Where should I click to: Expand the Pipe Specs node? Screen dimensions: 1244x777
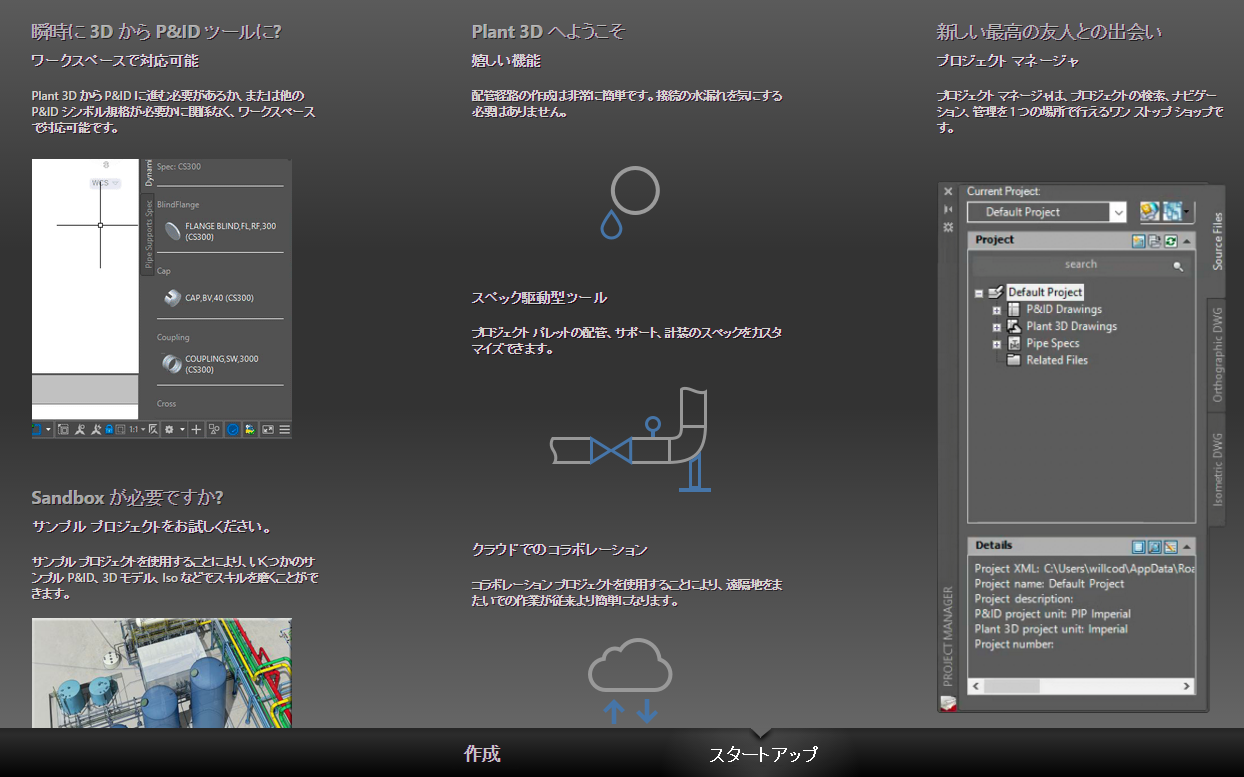pos(996,344)
